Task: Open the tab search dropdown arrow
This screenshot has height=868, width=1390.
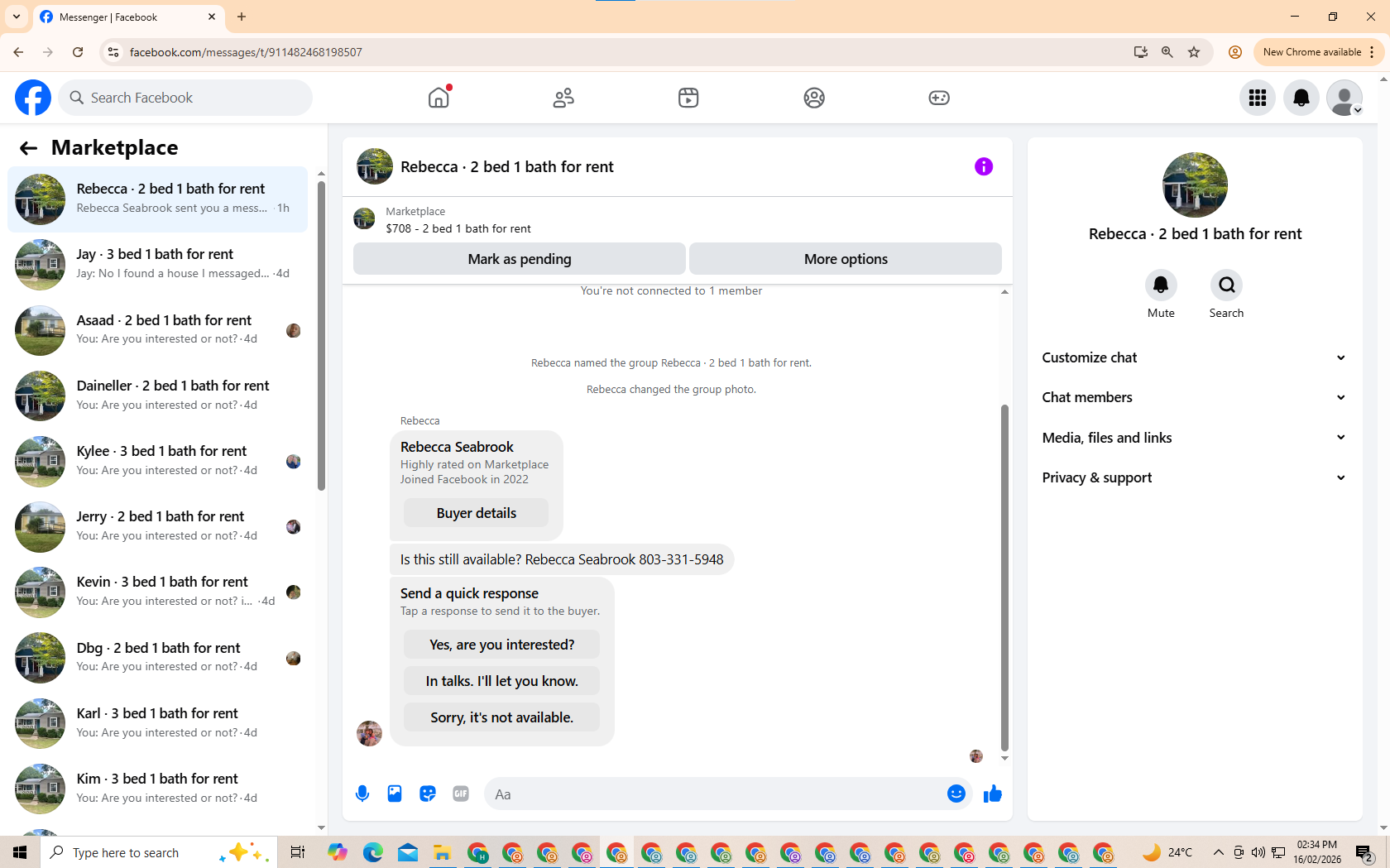Action: (x=17, y=17)
